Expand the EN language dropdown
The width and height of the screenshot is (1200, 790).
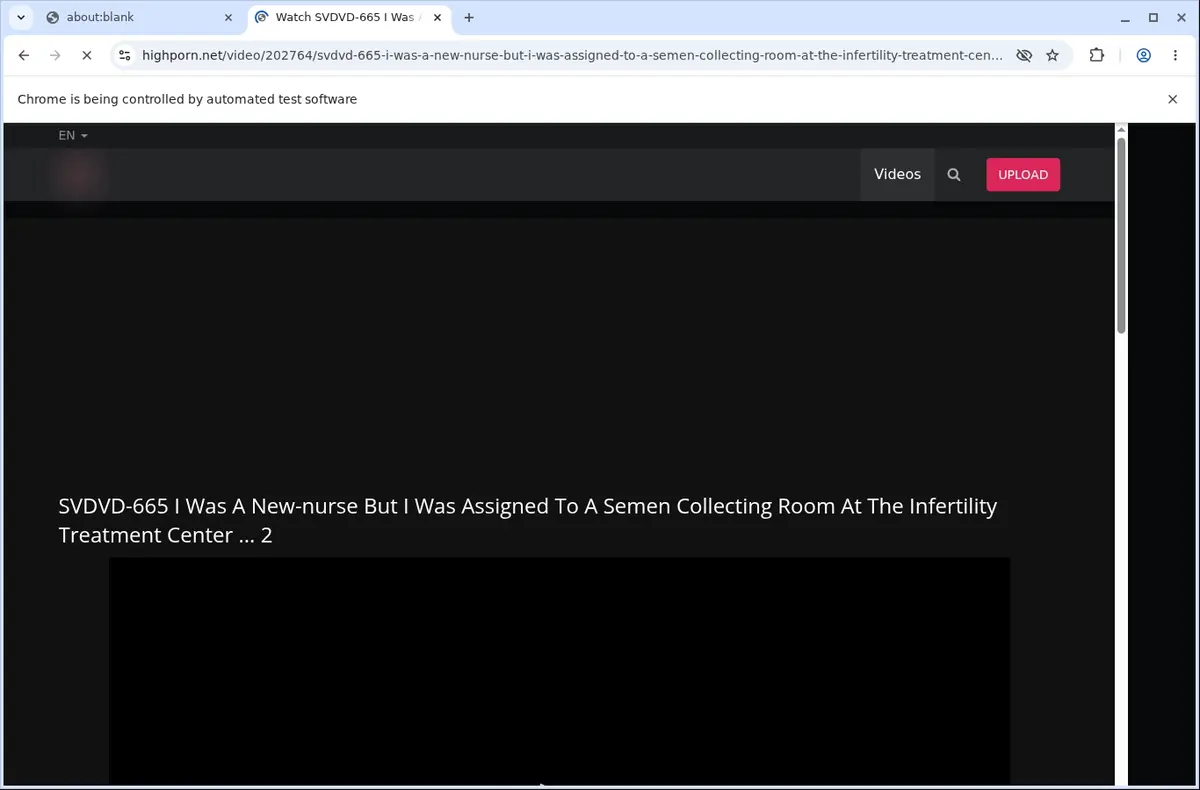[x=73, y=135]
